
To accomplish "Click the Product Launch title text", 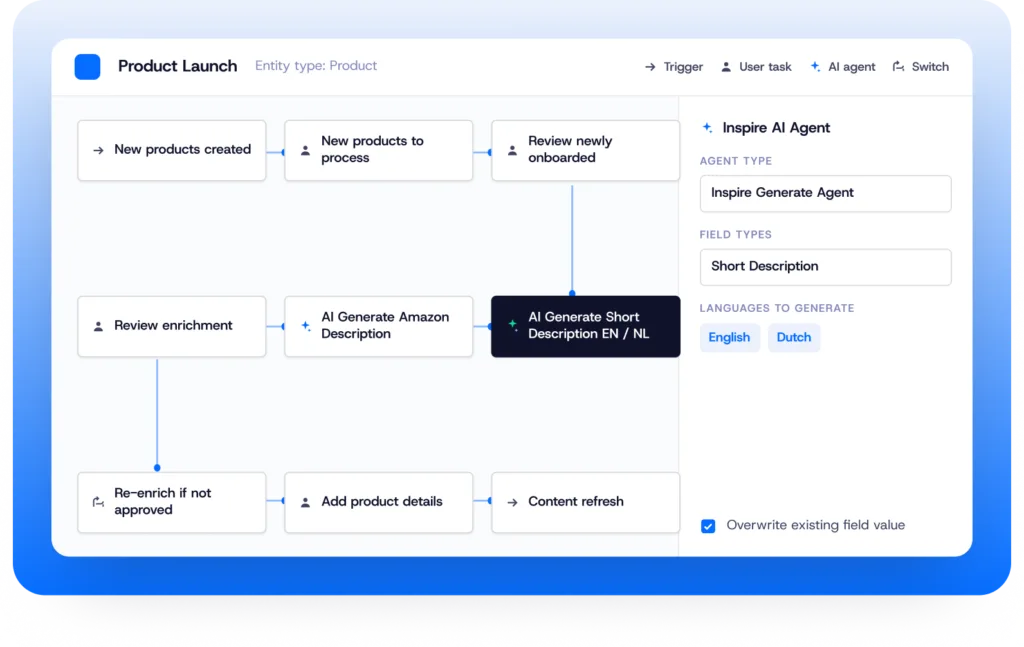I will click(178, 66).
